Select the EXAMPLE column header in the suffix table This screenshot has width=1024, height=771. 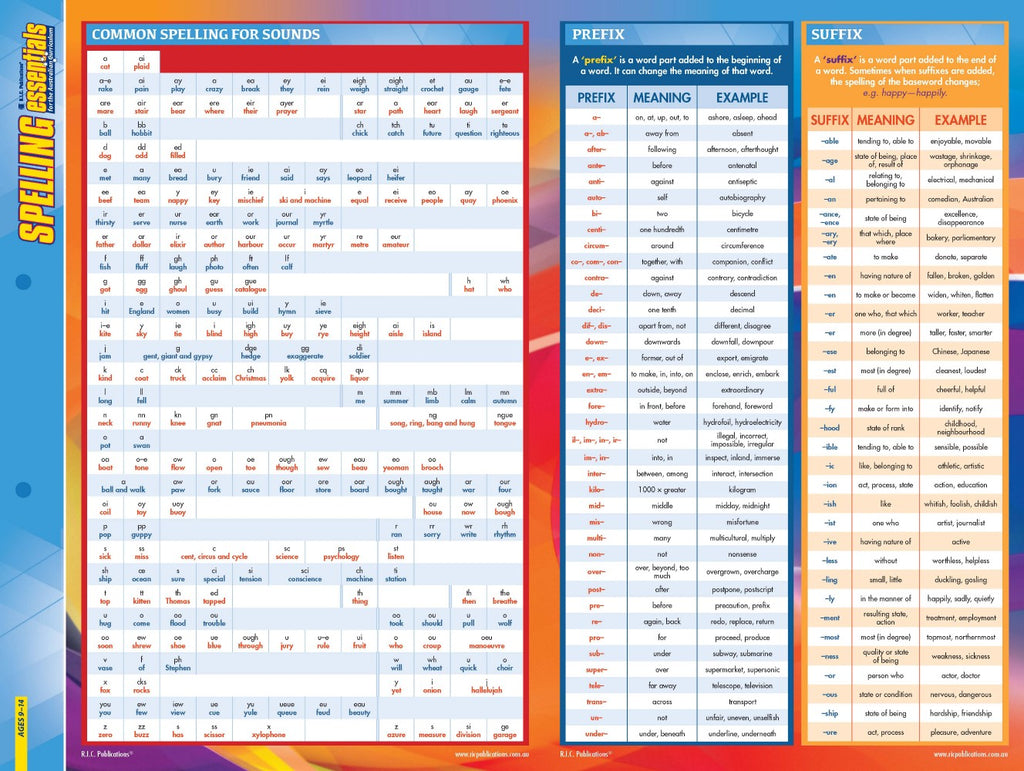(960, 120)
